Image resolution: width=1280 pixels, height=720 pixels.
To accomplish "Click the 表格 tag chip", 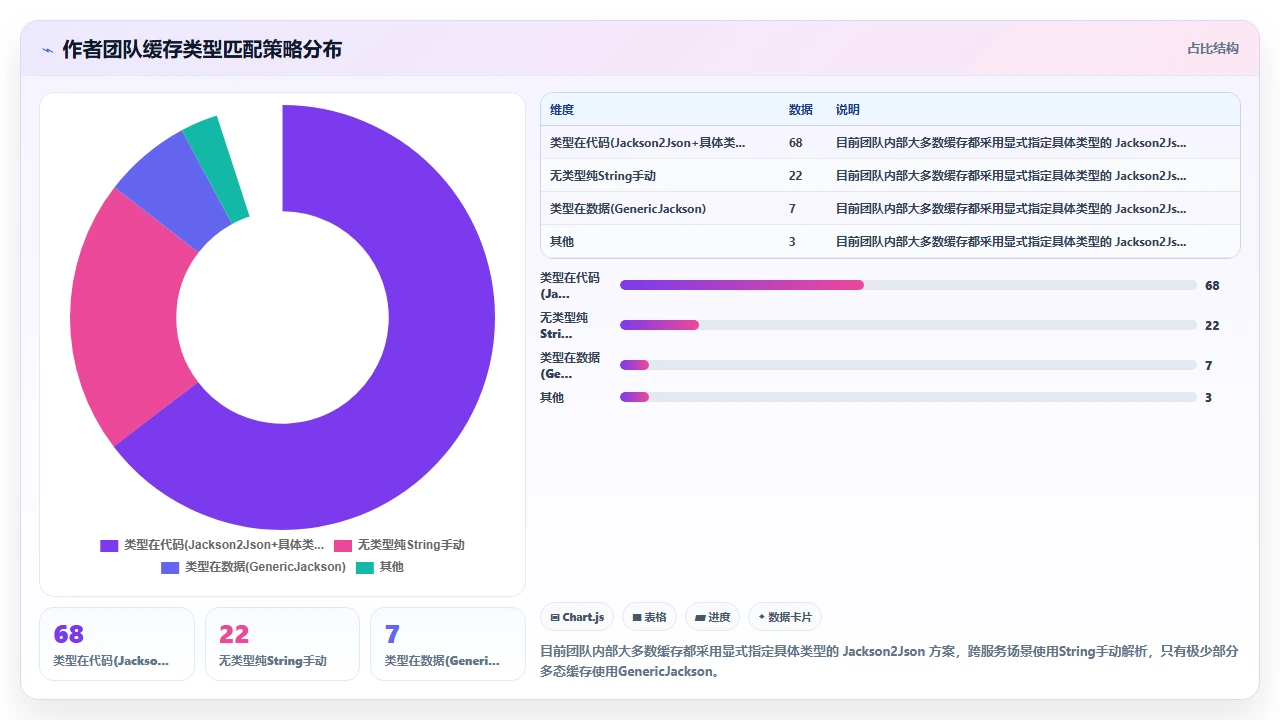I will tap(650, 617).
